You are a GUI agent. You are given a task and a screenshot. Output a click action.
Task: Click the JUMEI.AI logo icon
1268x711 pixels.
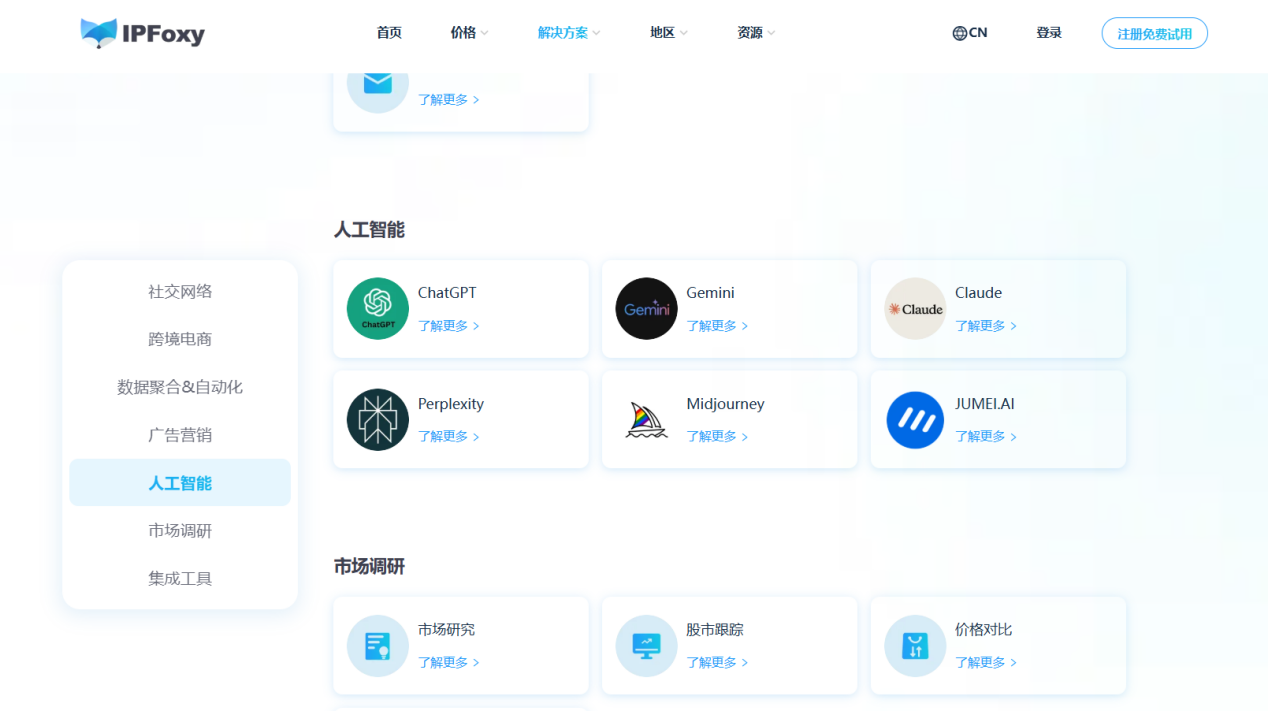[915, 420]
